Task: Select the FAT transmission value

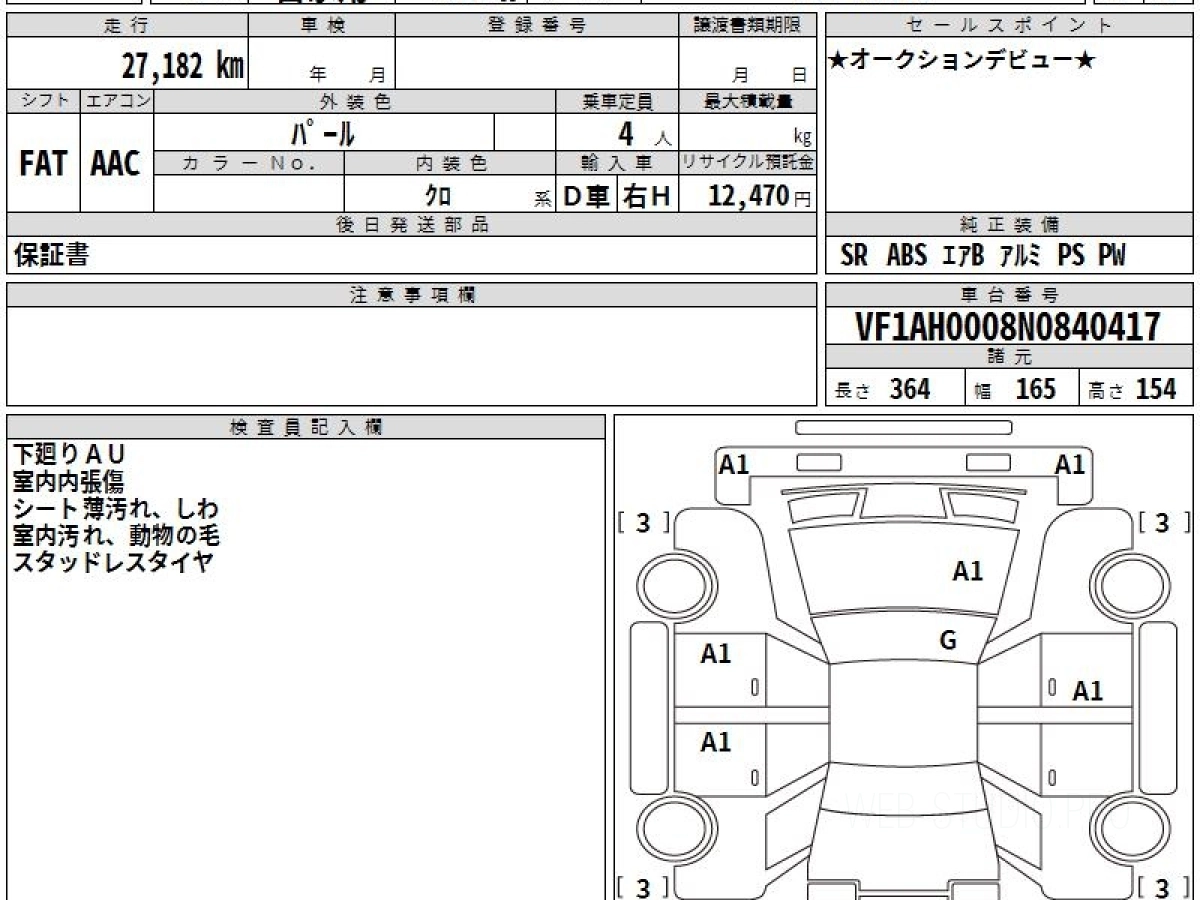Action: pos(43,164)
